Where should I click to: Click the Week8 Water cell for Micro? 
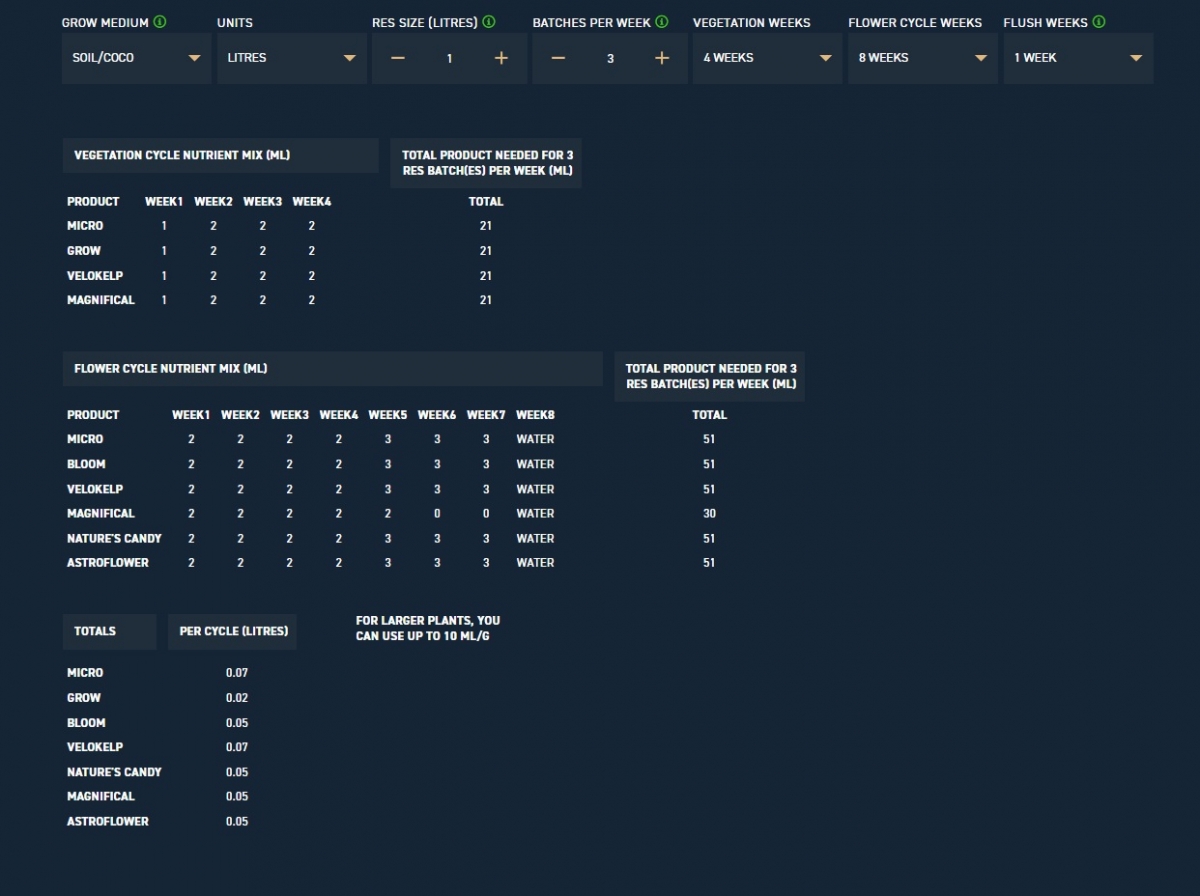click(535, 439)
